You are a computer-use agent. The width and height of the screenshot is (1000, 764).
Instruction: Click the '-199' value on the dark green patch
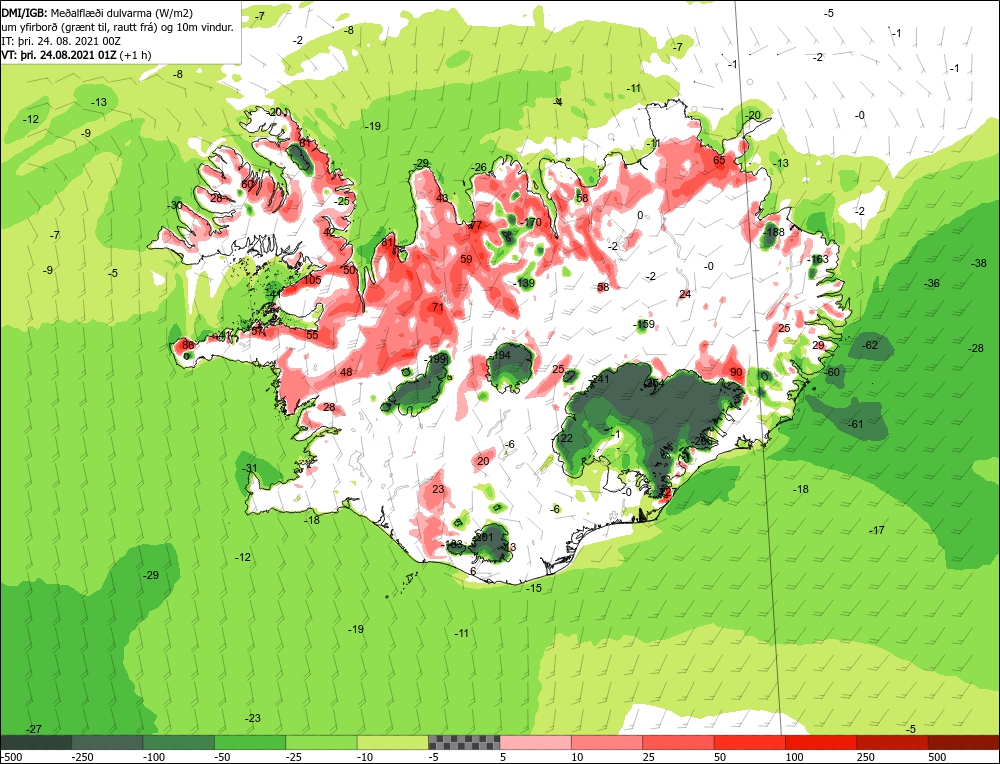point(434,360)
